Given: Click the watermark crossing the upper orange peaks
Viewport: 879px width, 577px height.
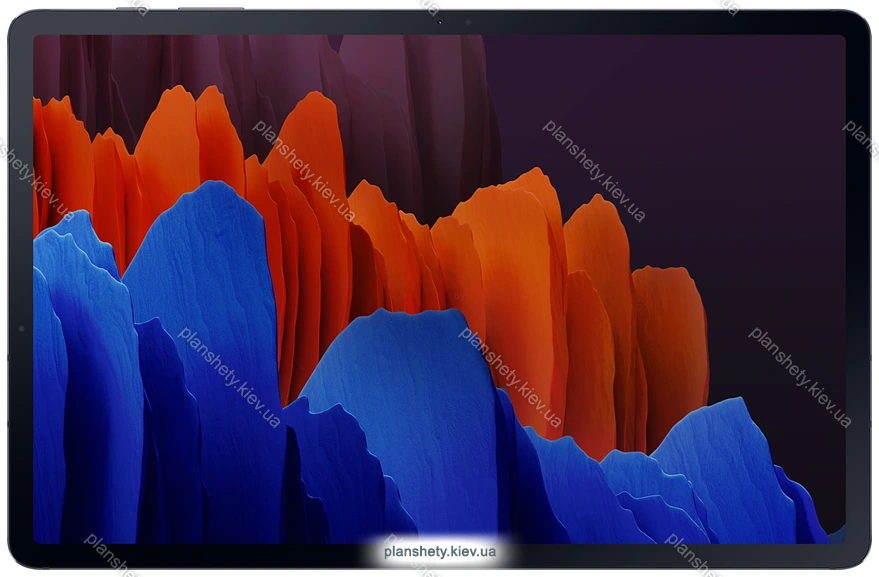Looking at the screenshot, I should coord(303,170).
